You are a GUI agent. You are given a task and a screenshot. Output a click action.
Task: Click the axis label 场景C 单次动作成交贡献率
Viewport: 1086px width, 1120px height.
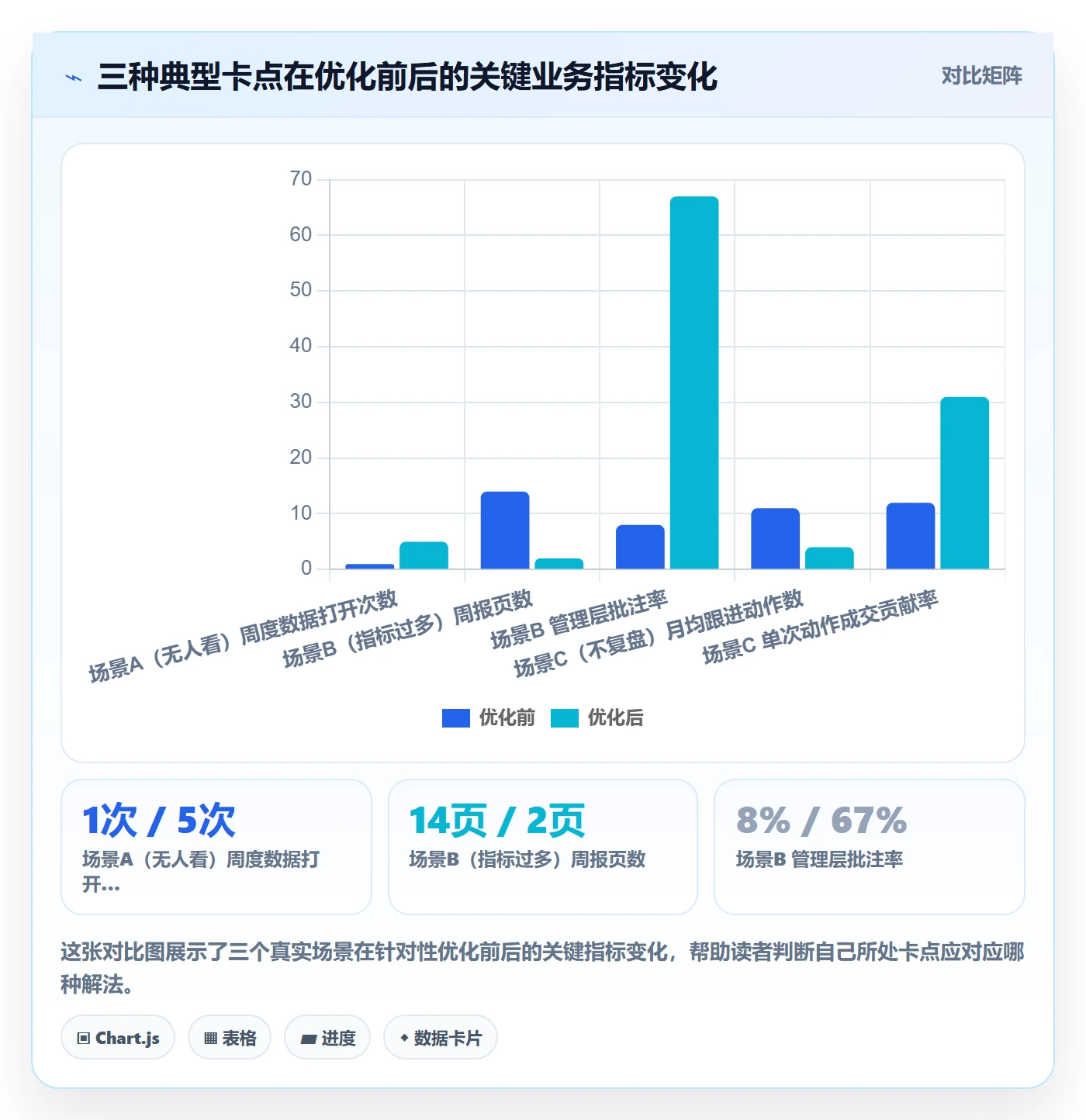[x=820, y=627]
